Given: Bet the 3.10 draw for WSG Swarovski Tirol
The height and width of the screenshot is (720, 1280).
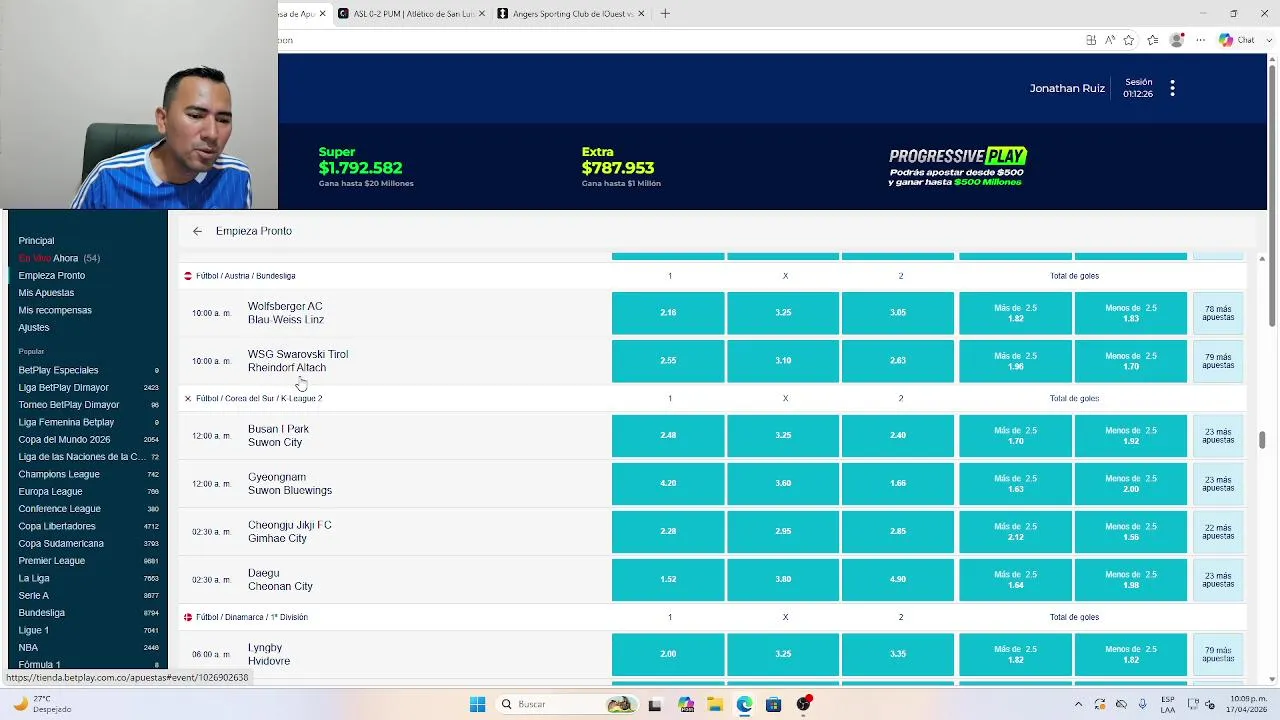Looking at the screenshot, I should (x=783, y=361).
